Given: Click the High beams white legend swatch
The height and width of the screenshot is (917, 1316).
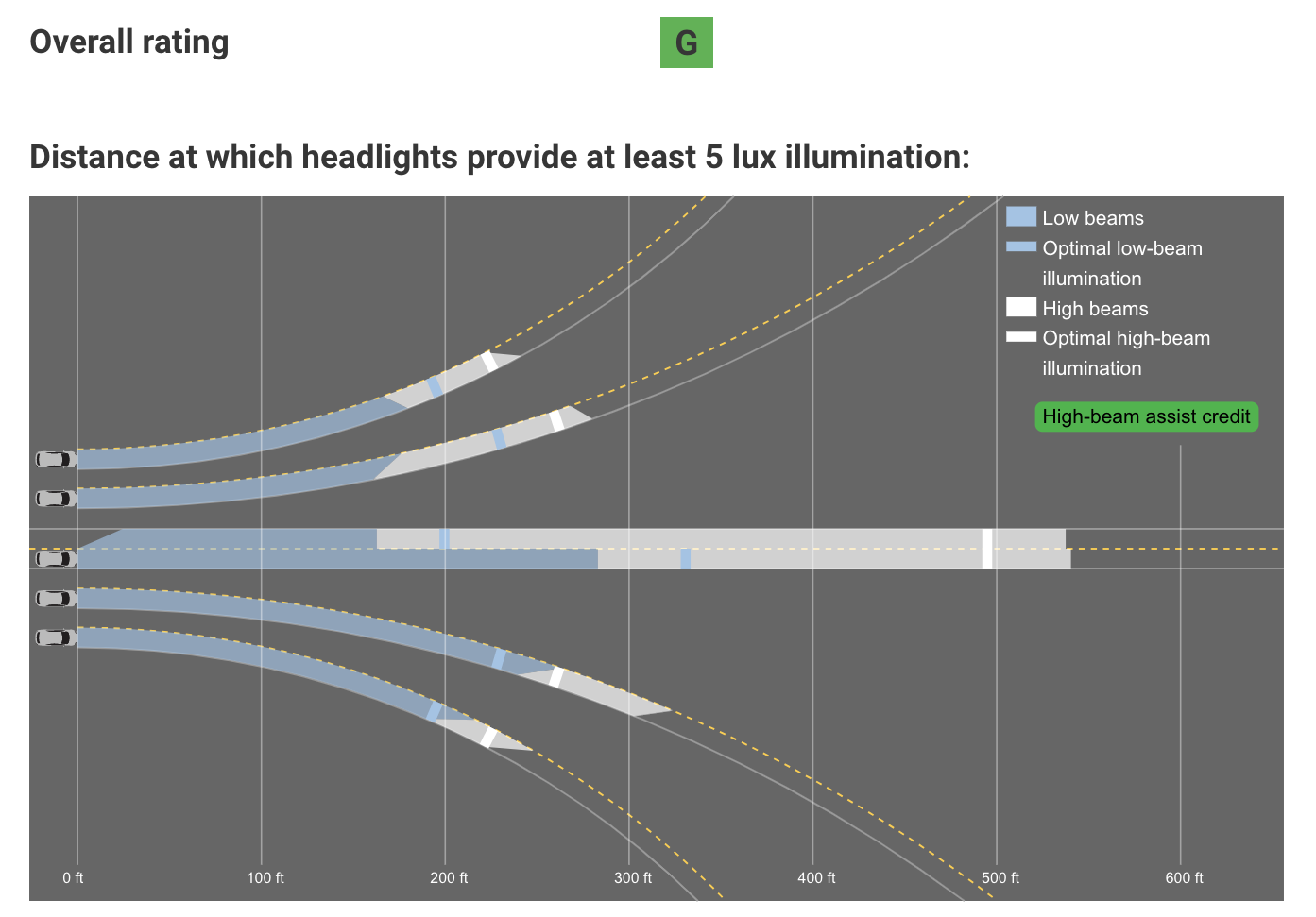Looking at the screenshot, I should [1021, 307].
